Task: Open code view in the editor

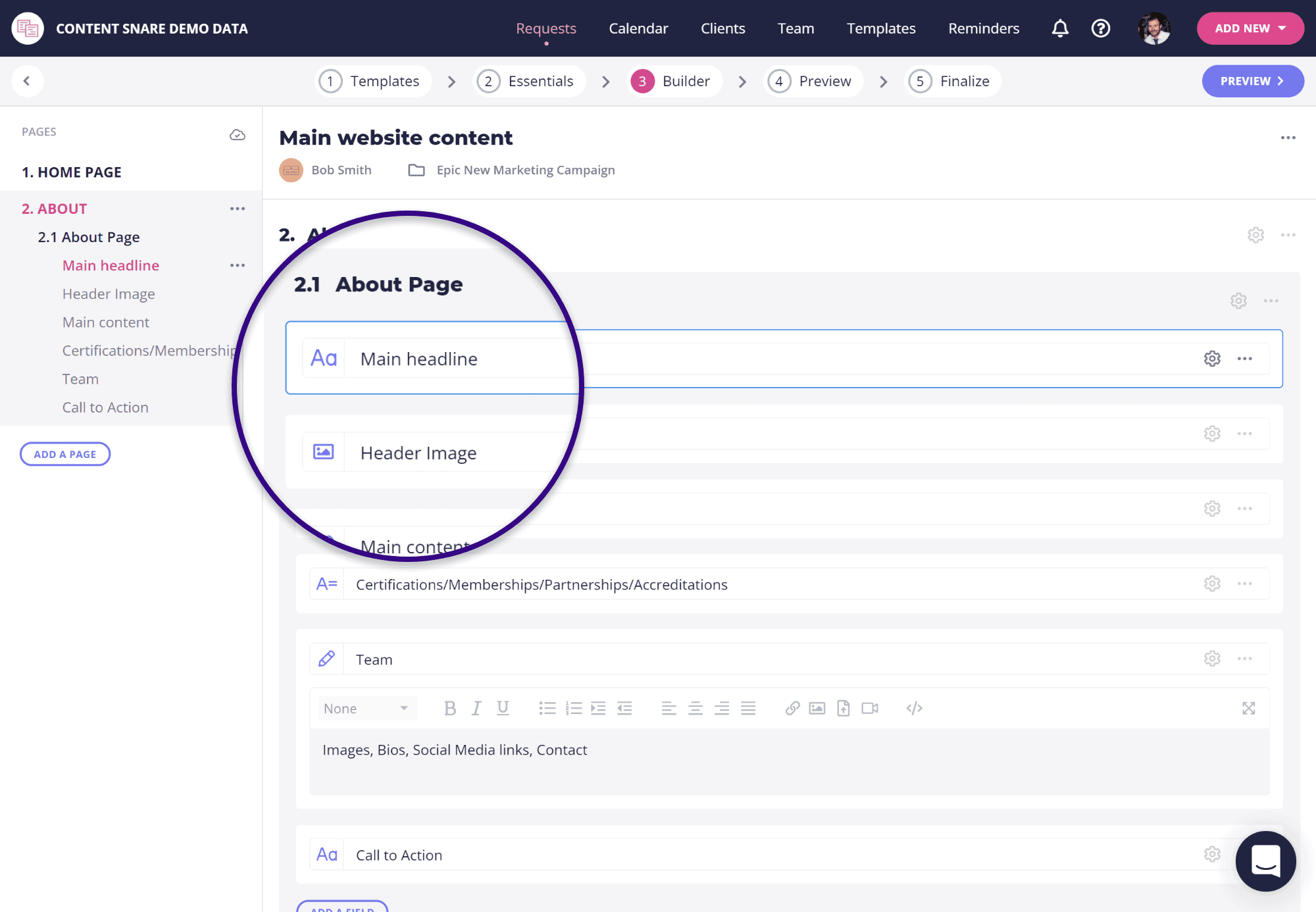Action: tap(914, 708)
